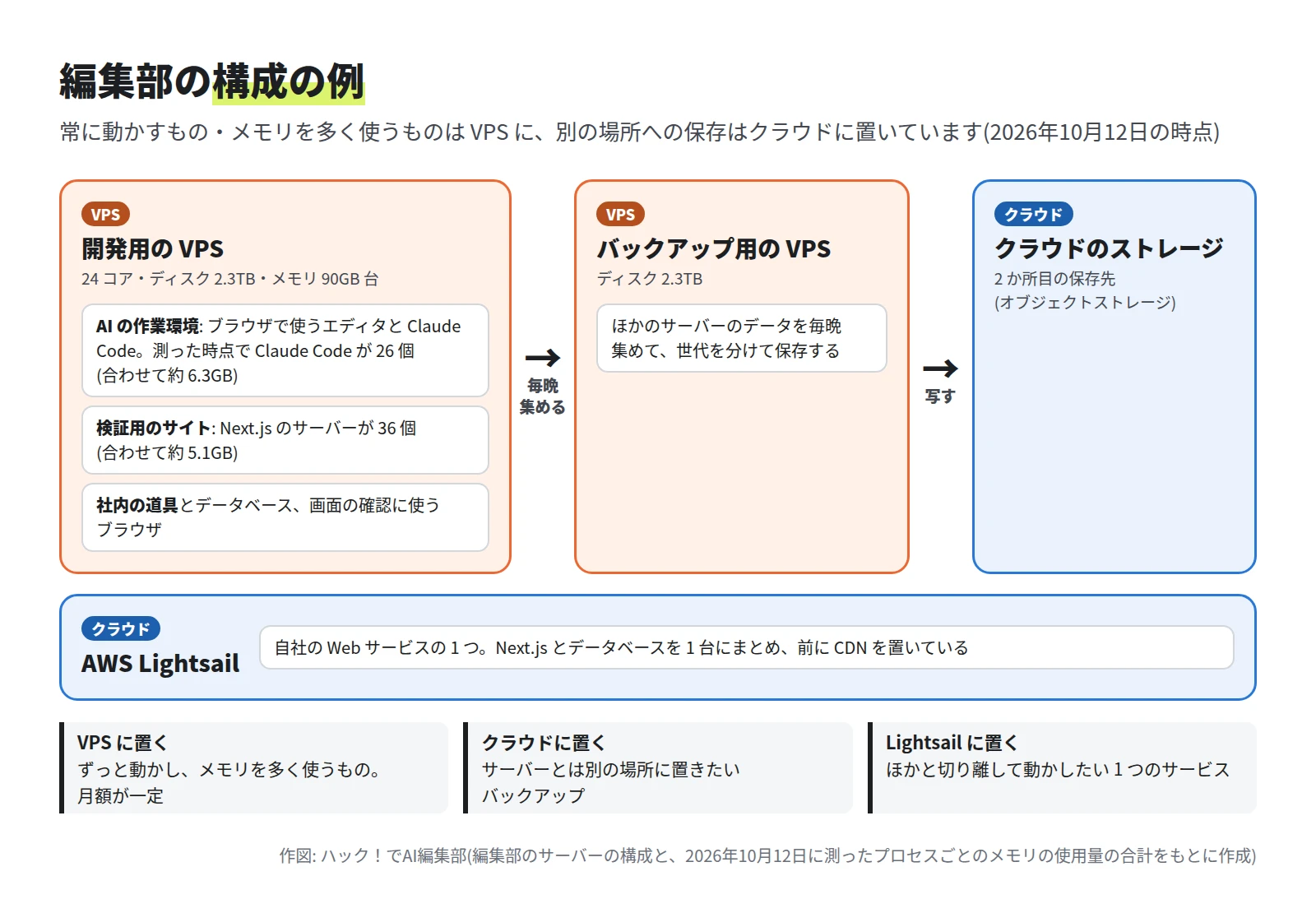The image size is (1316, 913).
Task: Click the 開発用の VPS heading
Action: coord(152,249)
